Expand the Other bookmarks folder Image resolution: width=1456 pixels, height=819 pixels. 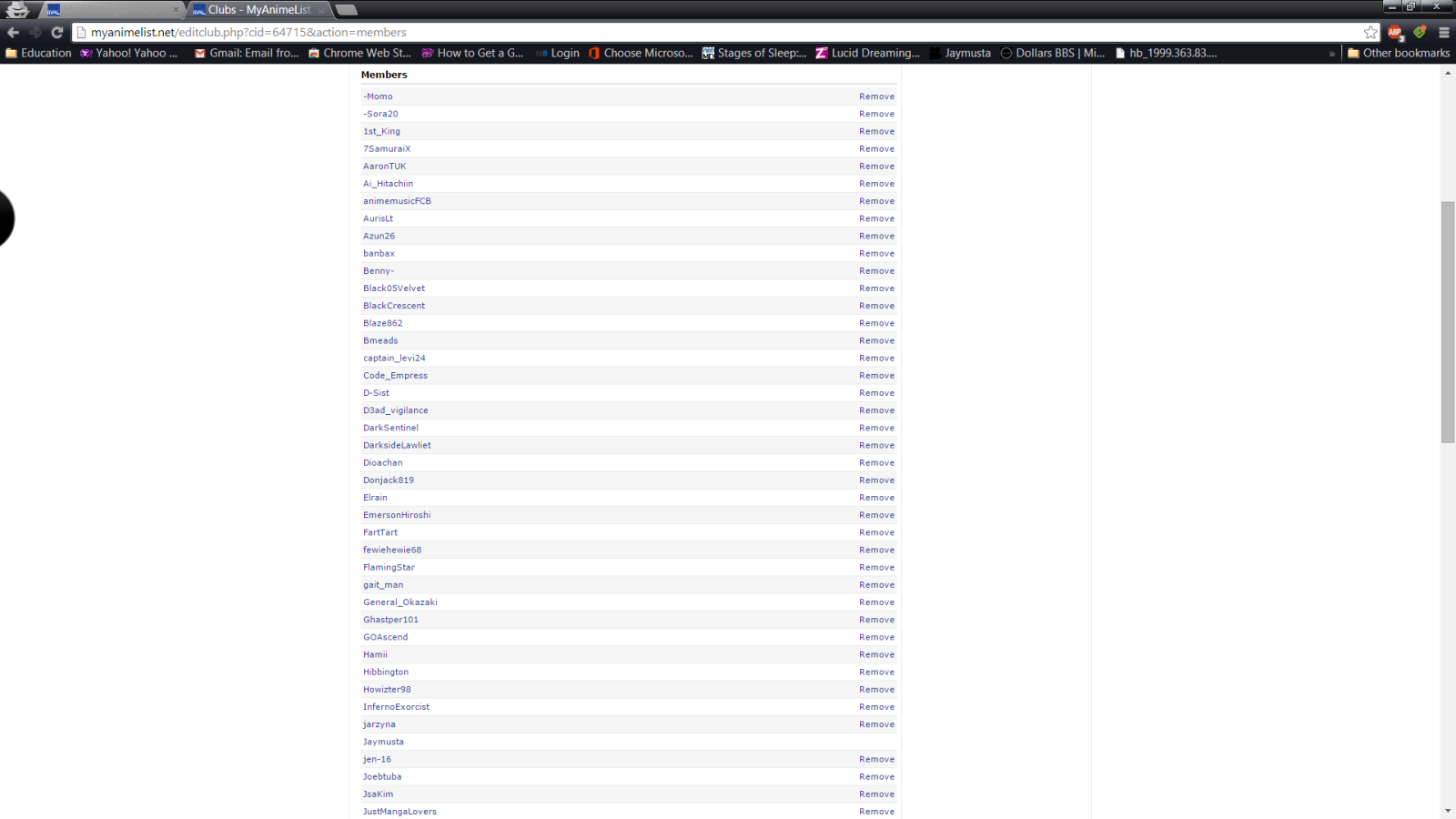(1398, 53)
